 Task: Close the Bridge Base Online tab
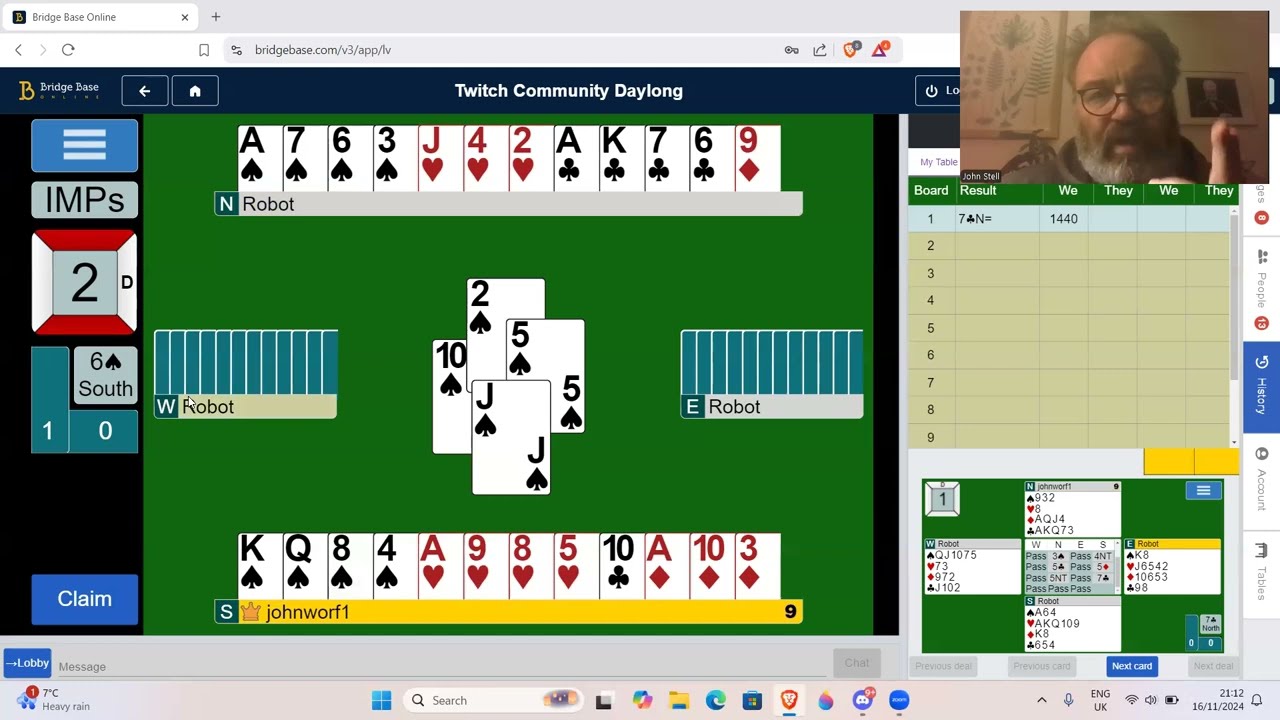[185, 17]
